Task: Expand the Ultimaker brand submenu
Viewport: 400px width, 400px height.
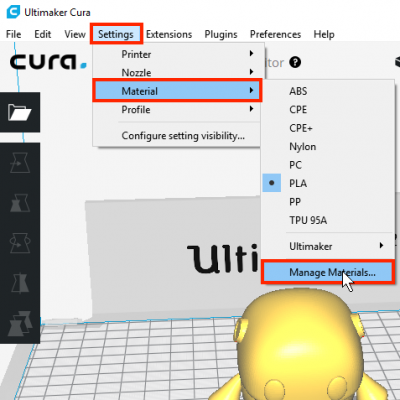Action: click(328, 246)
